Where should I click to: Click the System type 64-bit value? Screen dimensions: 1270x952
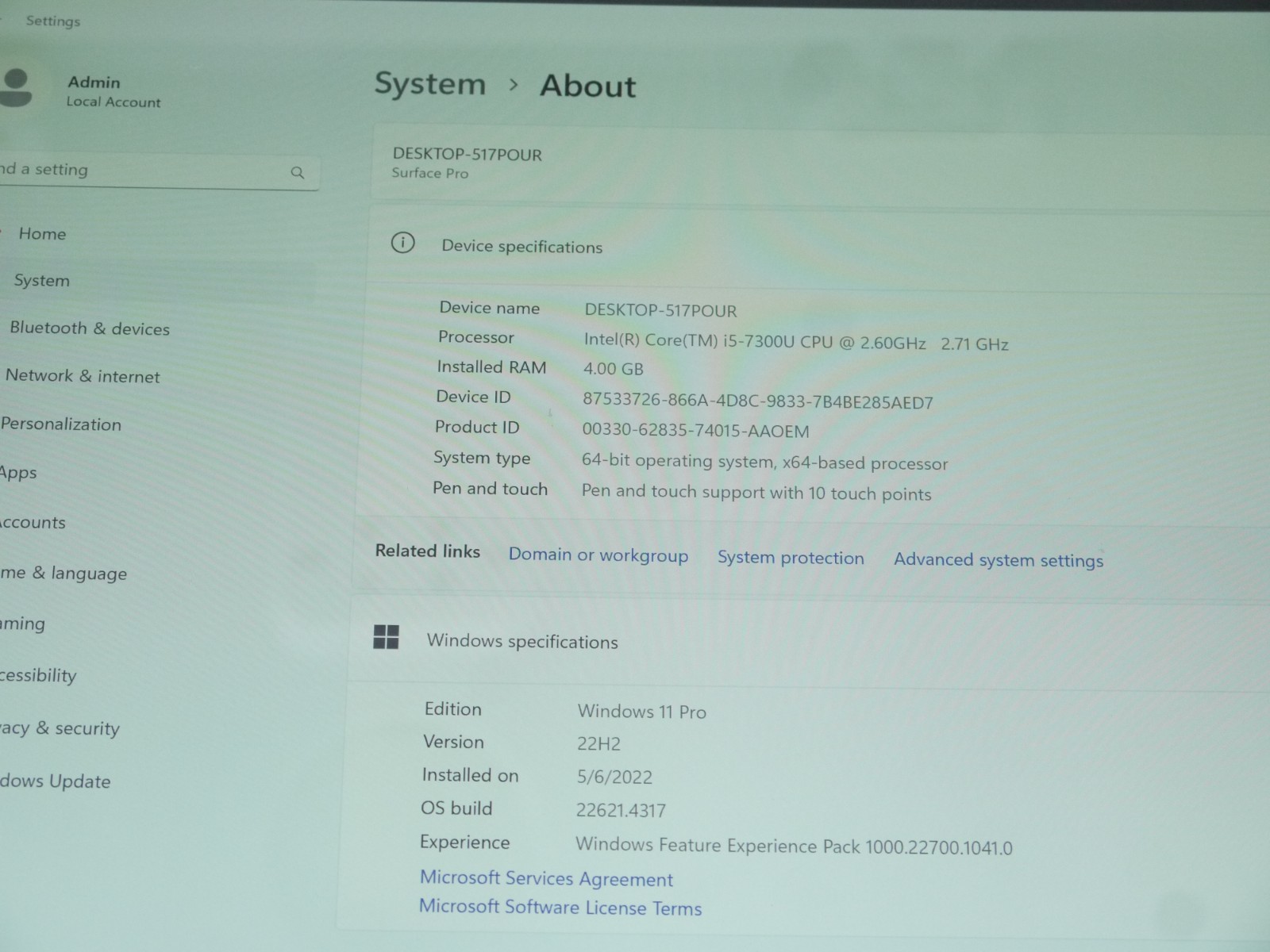click(764, 462)
